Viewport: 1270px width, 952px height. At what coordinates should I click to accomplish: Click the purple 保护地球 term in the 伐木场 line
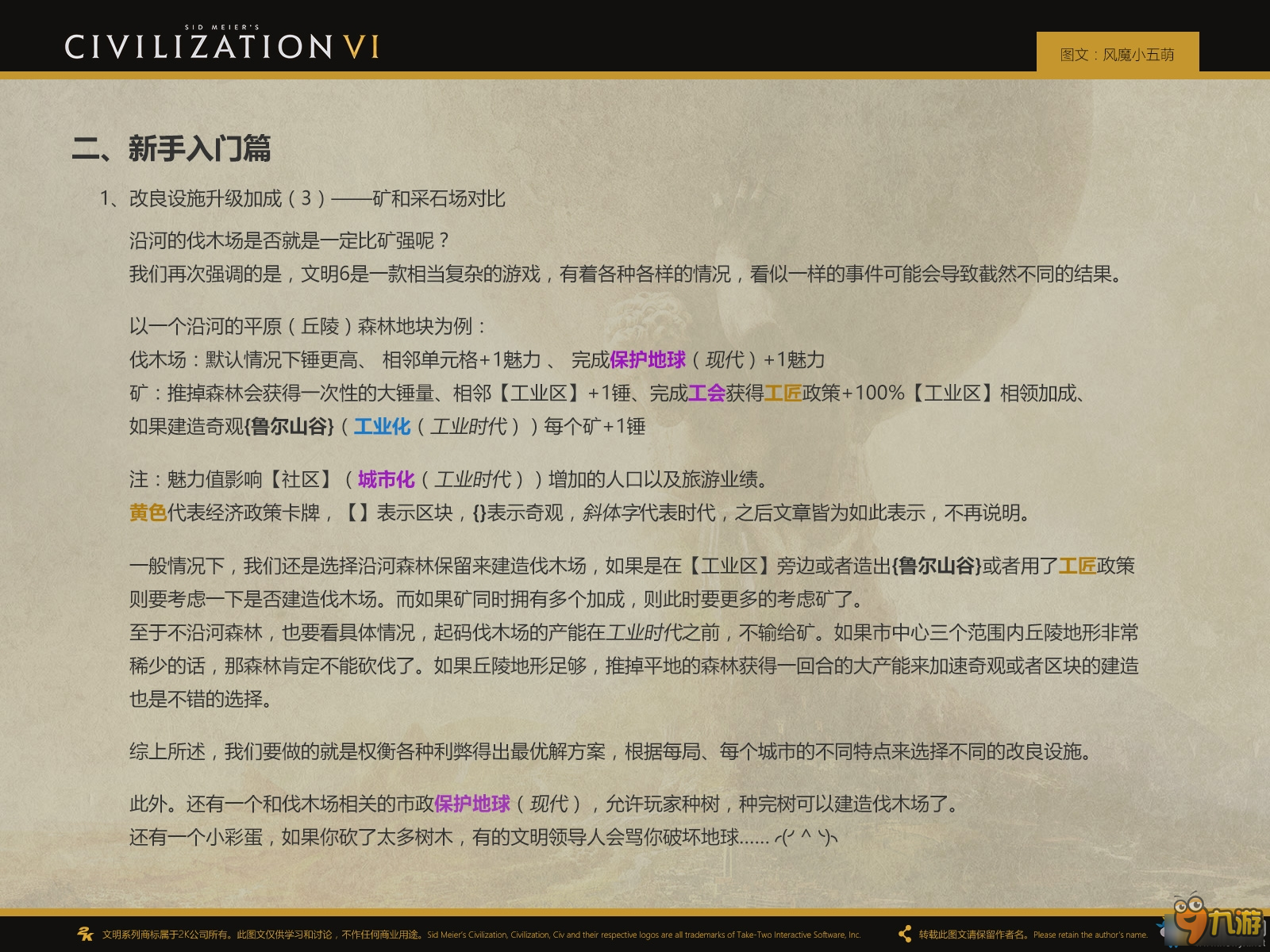[648, 359]
